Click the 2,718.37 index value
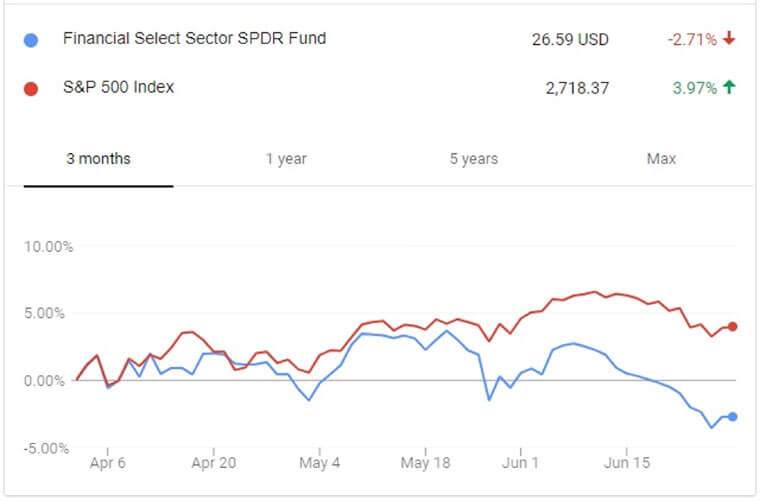The height and width of the screenshot is (504, 760). click(x=576, y=88)
